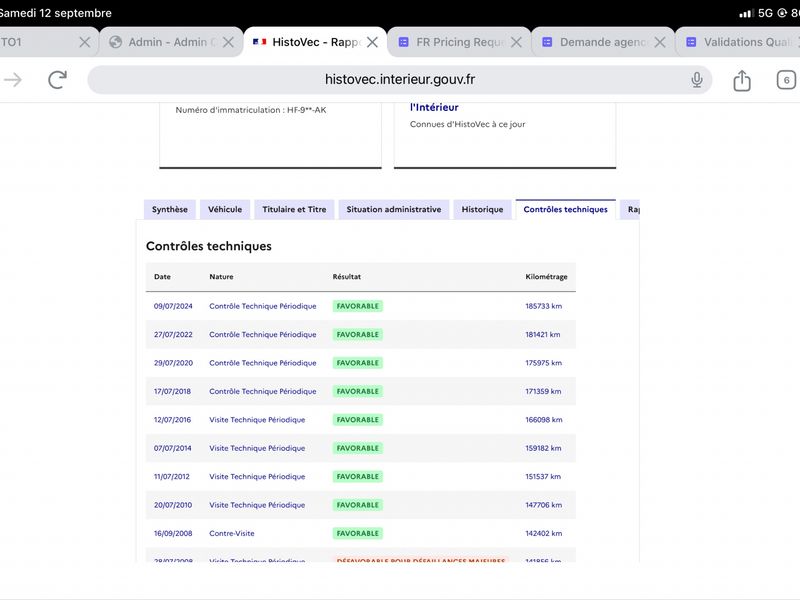Open the Véhicule tab
The image size is (800, 600).
click(225, 209)
